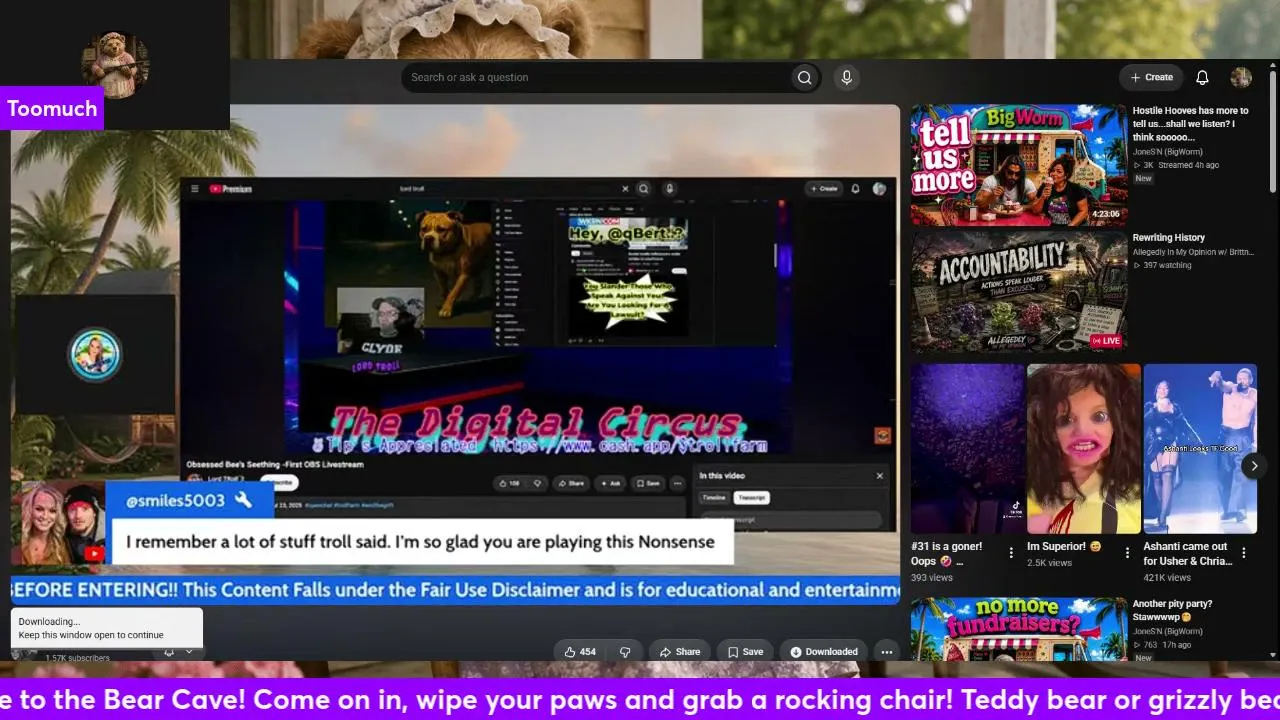Click the scrollbar down arrow

(1272, 655)
